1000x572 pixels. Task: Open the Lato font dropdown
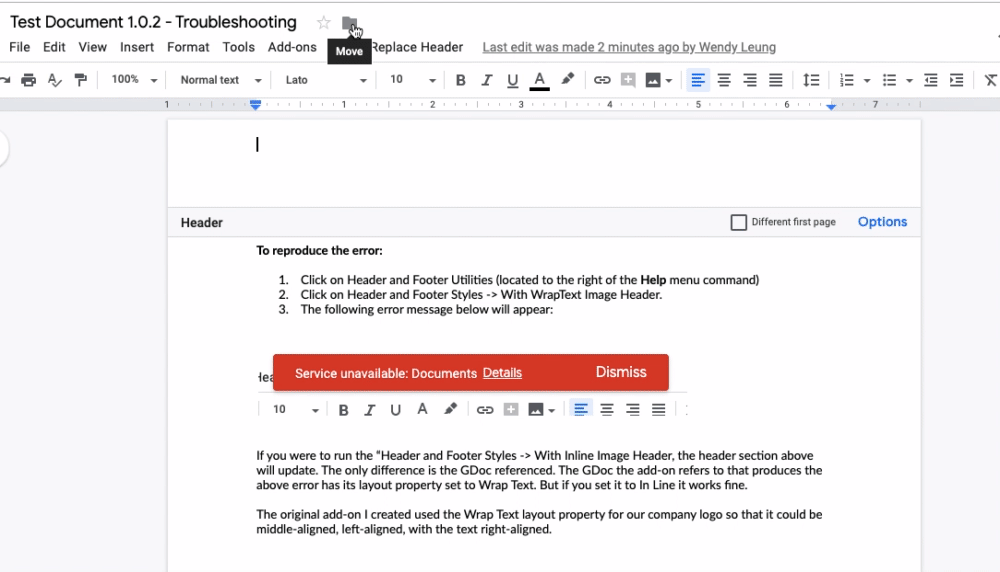[326, 80]
